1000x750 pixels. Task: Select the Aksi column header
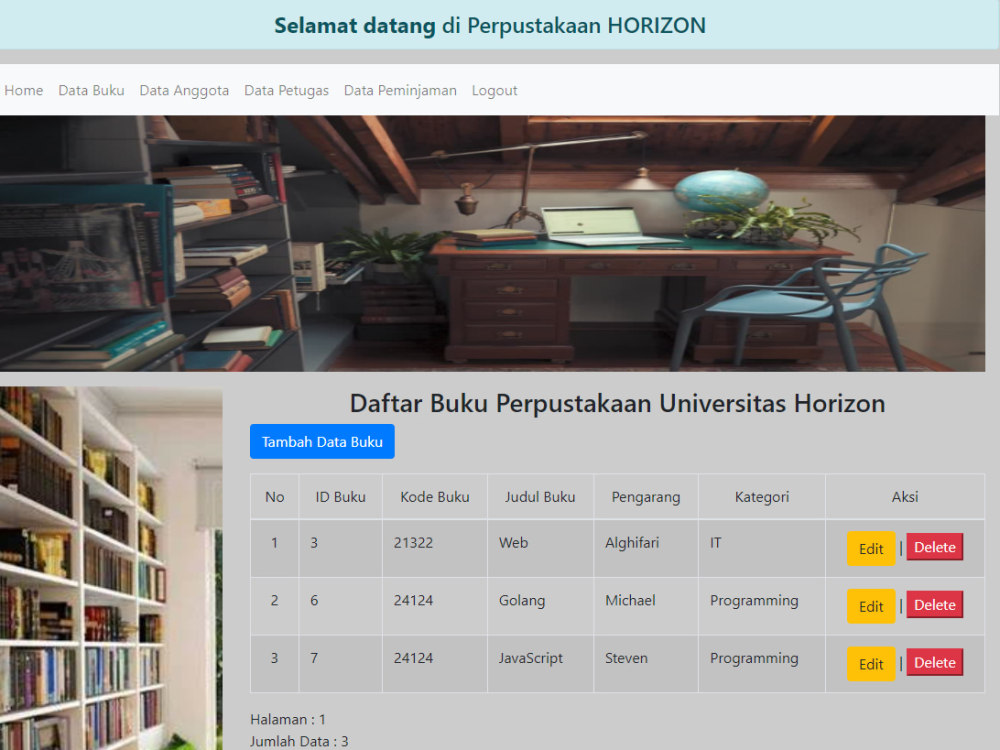point(905,497)
